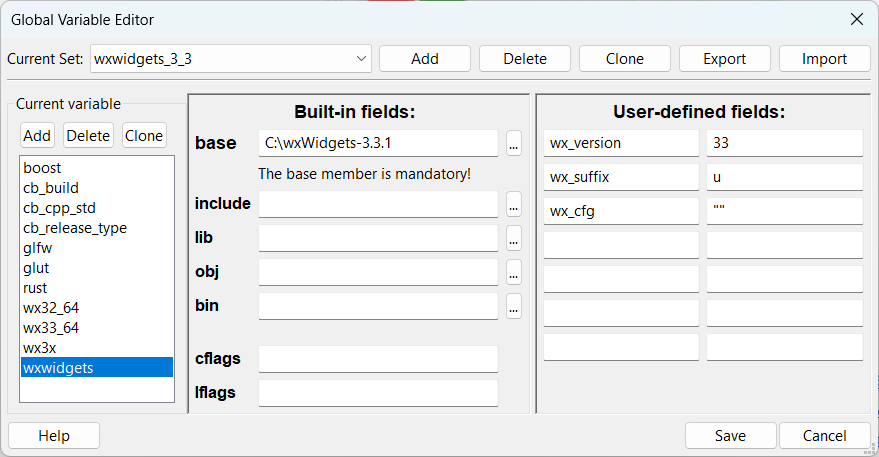Click the Add set button
The height and width of the screenshot is (457, 879).
click(x=425, y=59)
